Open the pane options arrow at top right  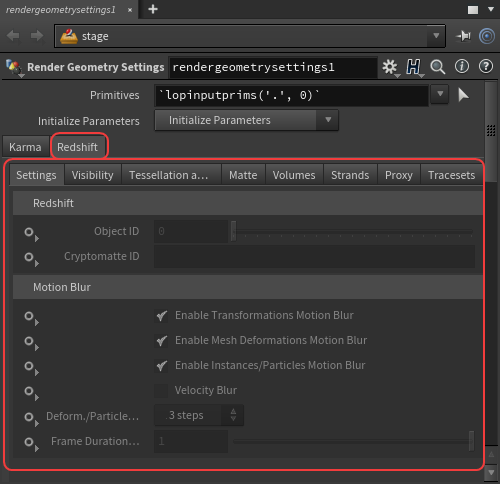(491, 9)
